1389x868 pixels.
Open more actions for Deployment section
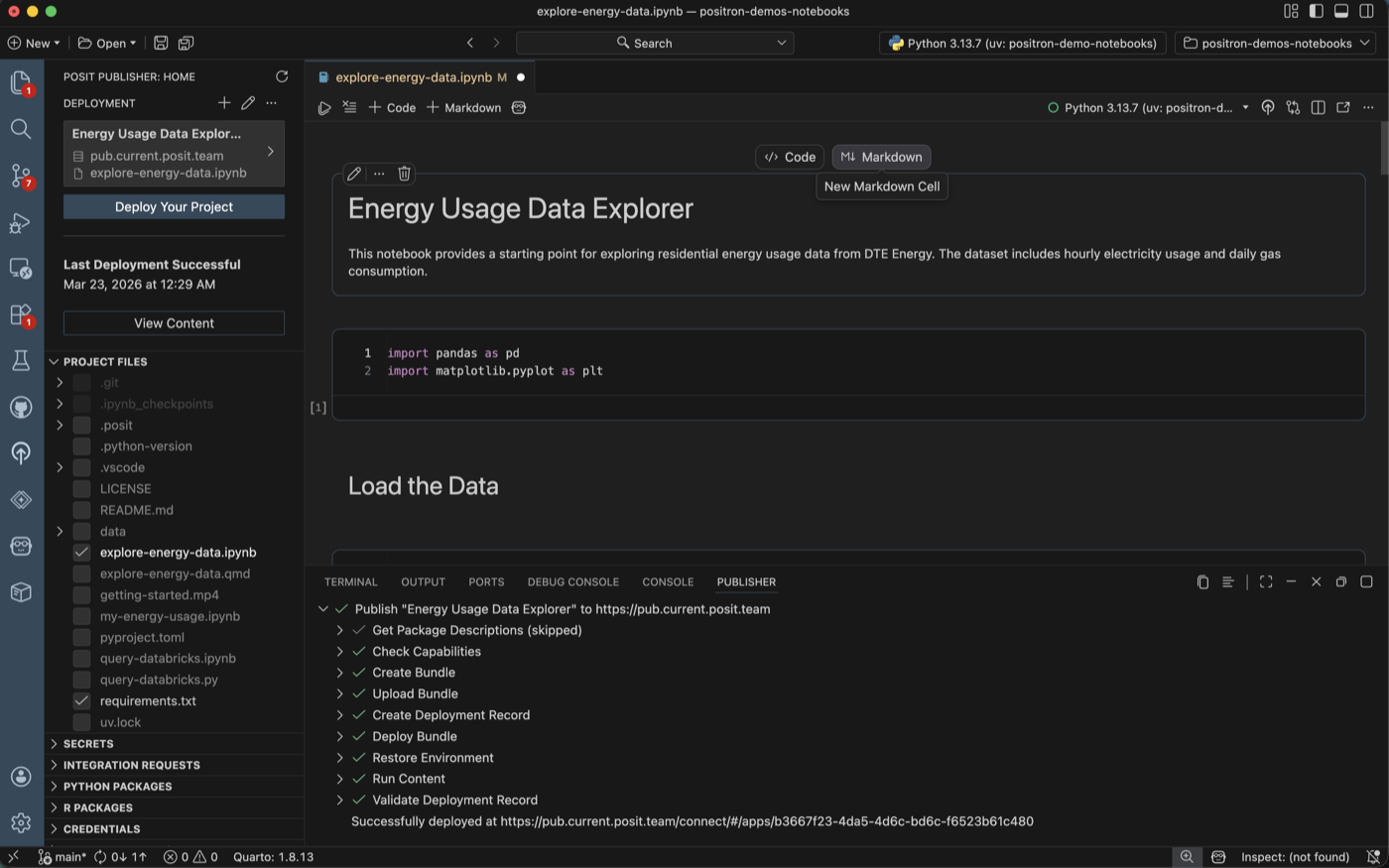pyautogui.click(x=272, y=103)
